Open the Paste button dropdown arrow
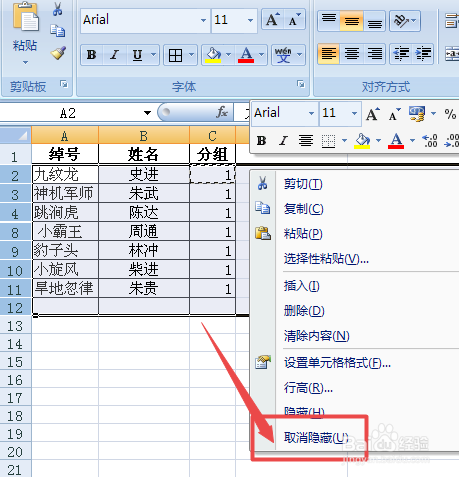The height and width of the screenshot is (477, 459). click(x=25, y=62)
